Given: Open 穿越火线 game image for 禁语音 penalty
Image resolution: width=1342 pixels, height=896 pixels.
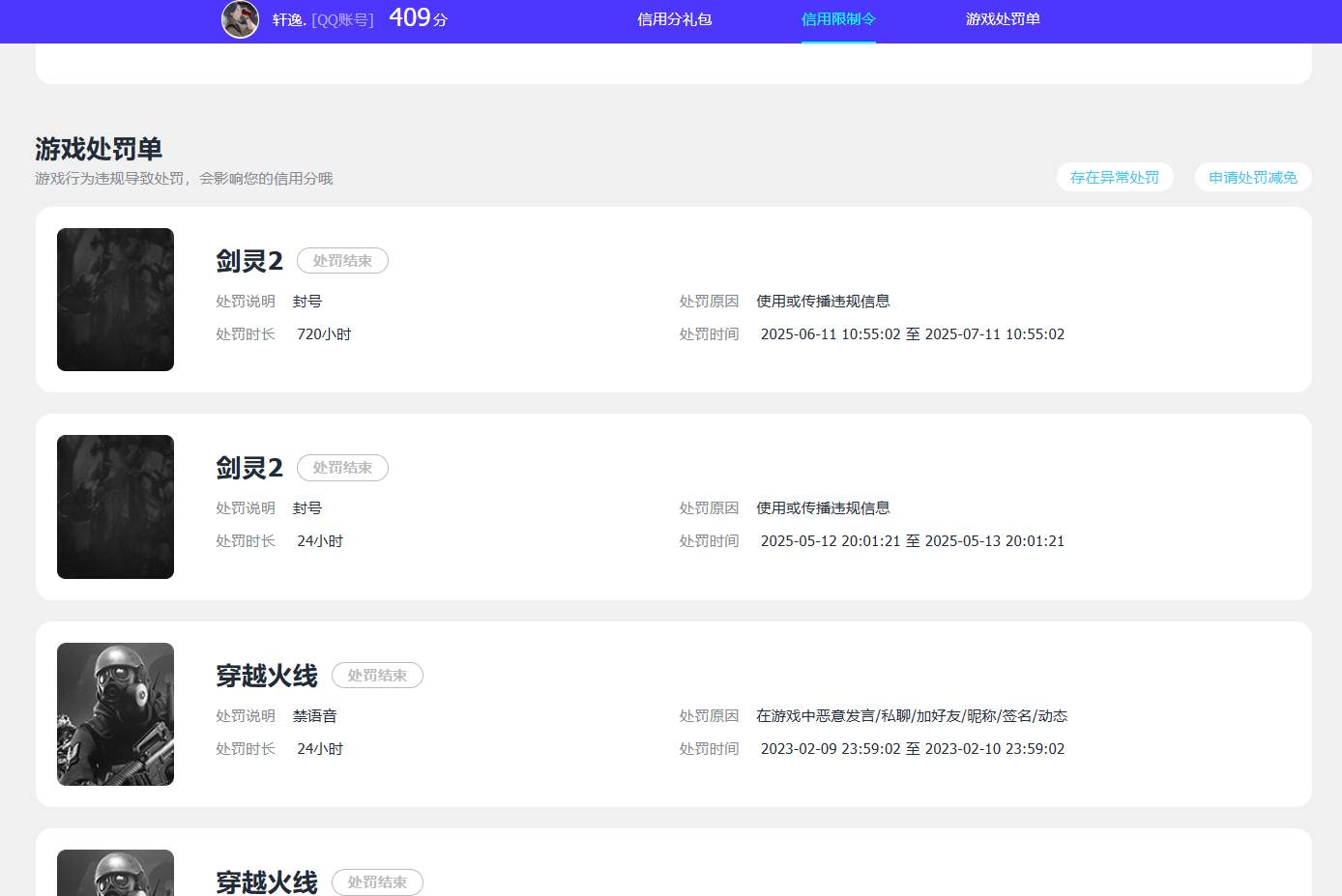Looking at the screenshot, I should (115, 714).
